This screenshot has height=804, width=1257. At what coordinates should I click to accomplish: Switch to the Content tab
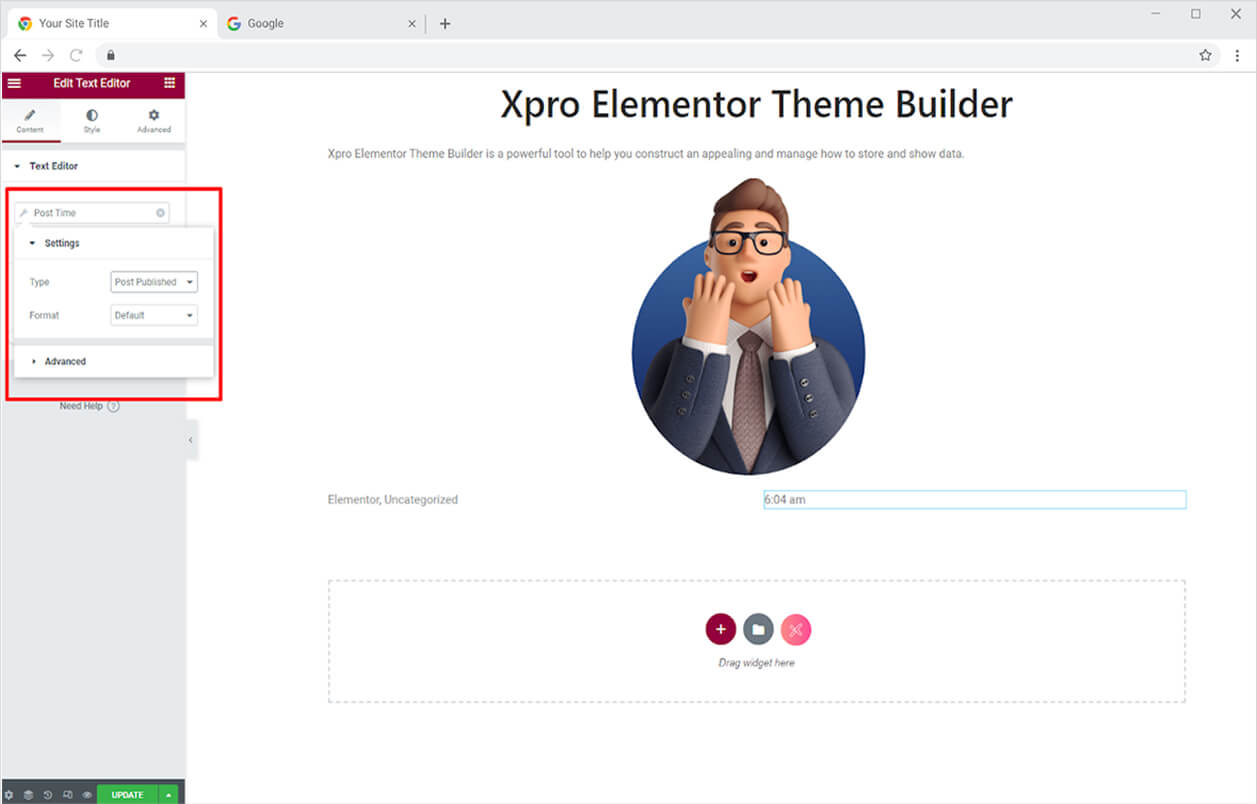click(x=30, y=121)
